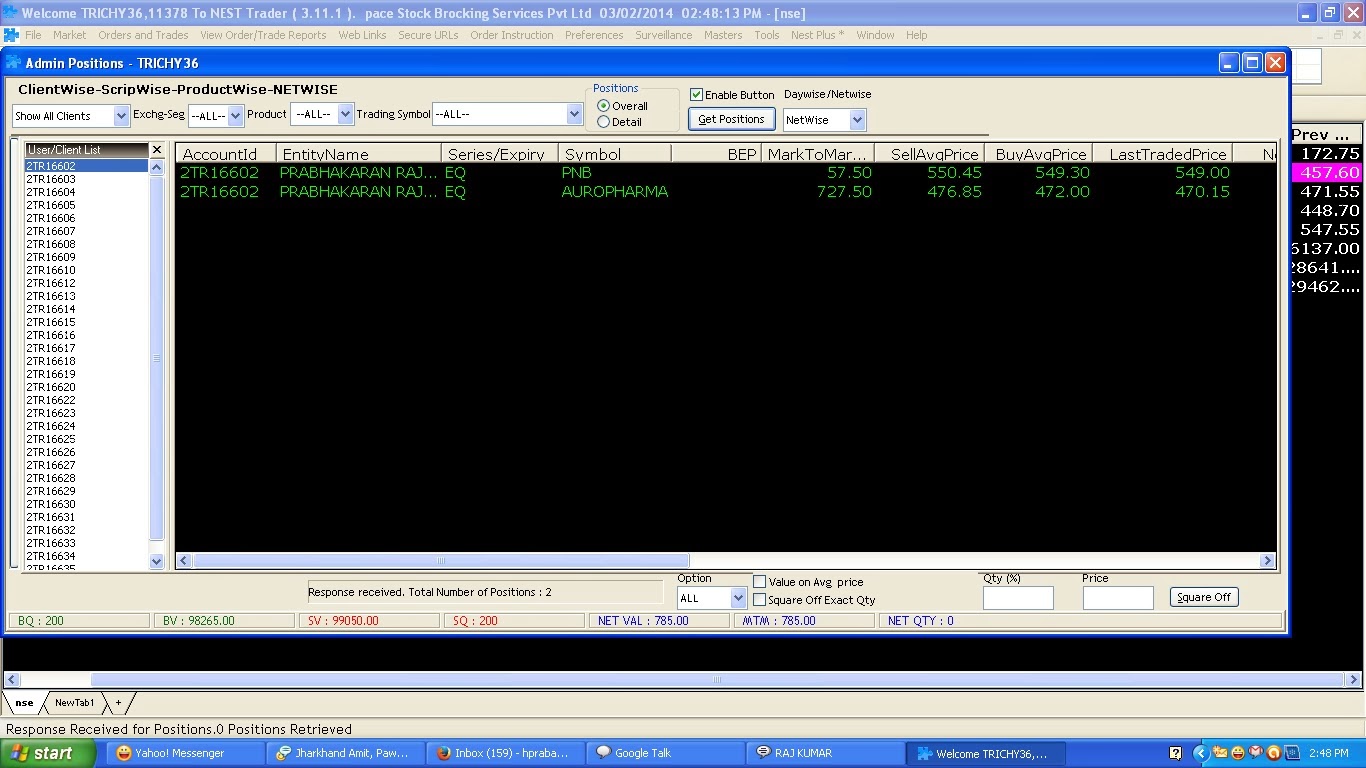1366x768 pixels.
Task: Click the Admin Positions window title icon
Action: pos(14,62)
